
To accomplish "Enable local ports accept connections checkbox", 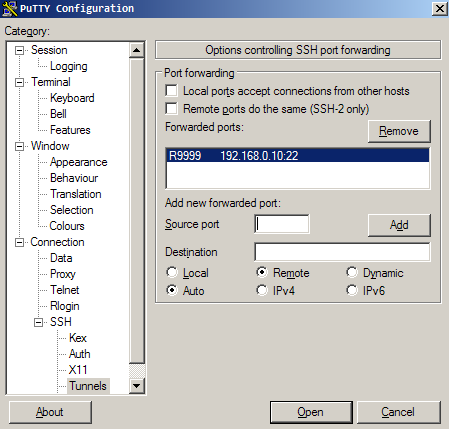I will click(x=171, y=91).
